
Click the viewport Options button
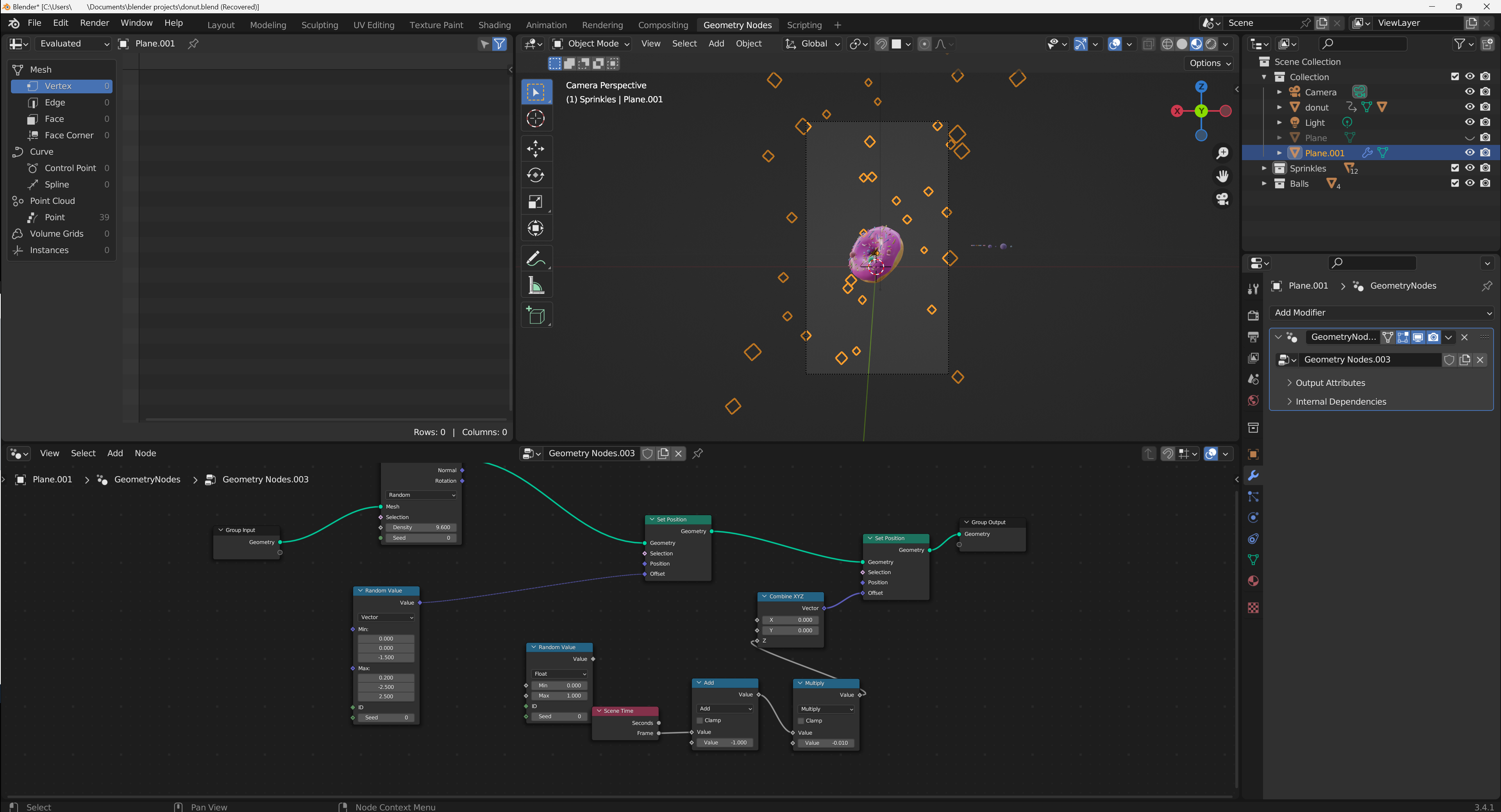(1210, 63)
